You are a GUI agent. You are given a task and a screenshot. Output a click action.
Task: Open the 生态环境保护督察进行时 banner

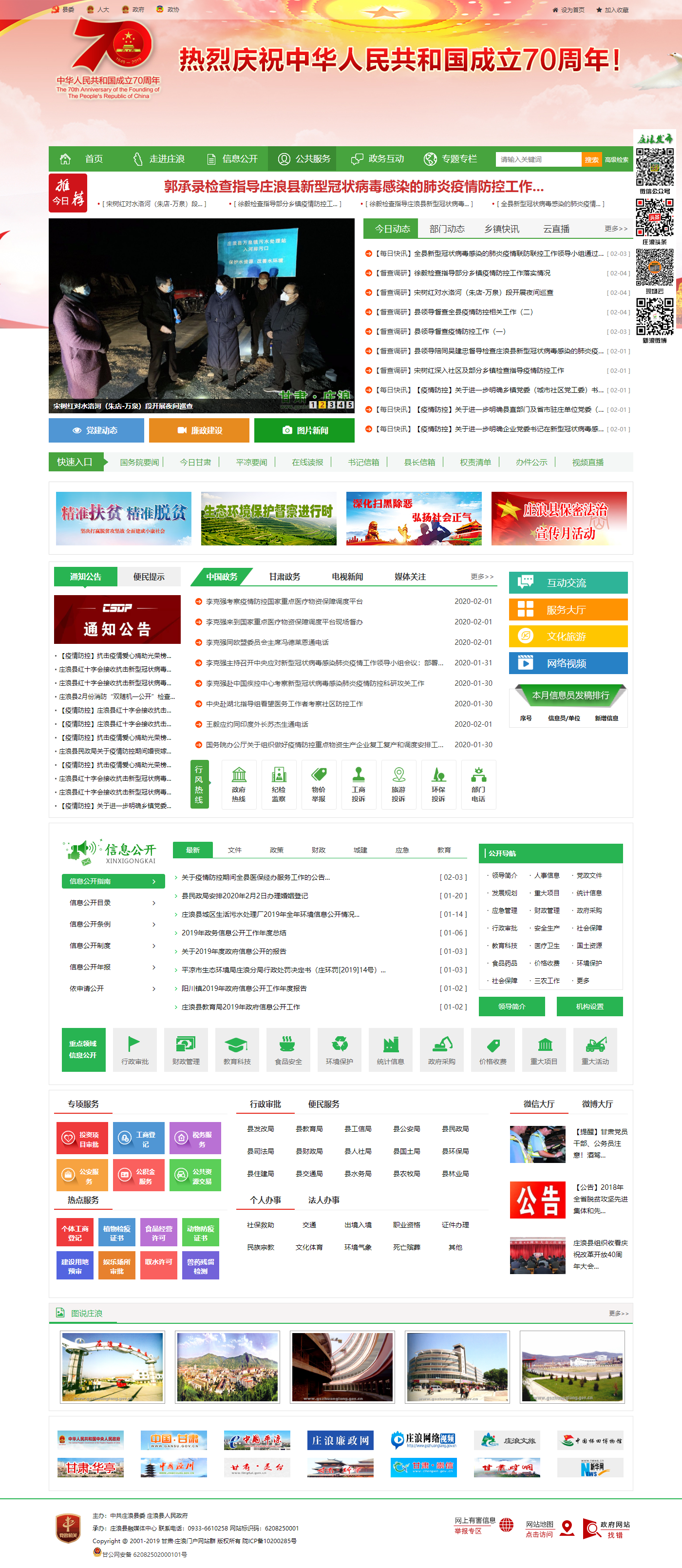point(268,518)
